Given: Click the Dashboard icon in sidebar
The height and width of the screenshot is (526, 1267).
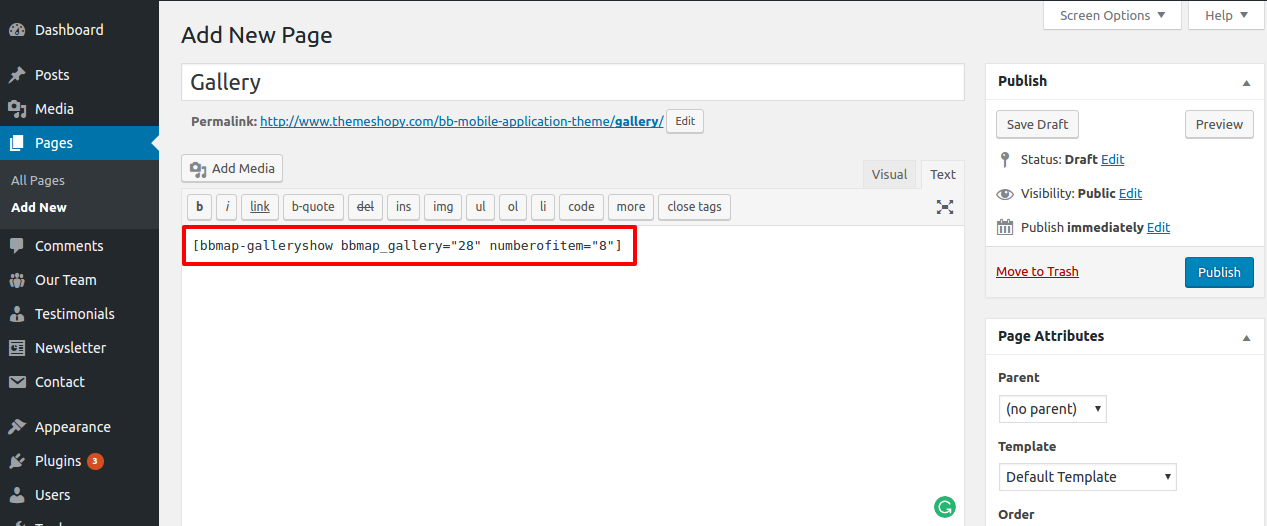Looking at the screenshot, I should coord(17,30).
